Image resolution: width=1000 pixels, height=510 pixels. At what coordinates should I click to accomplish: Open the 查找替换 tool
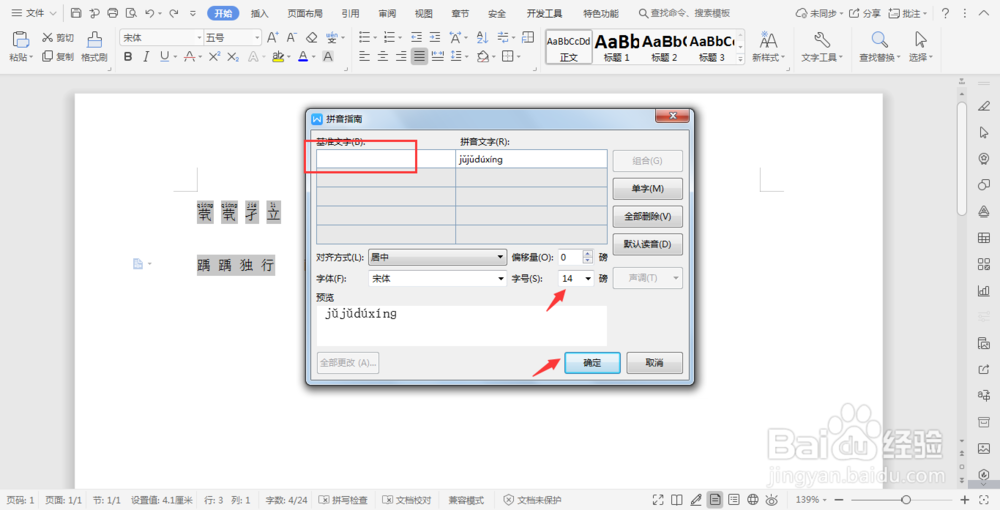(879, 47)
